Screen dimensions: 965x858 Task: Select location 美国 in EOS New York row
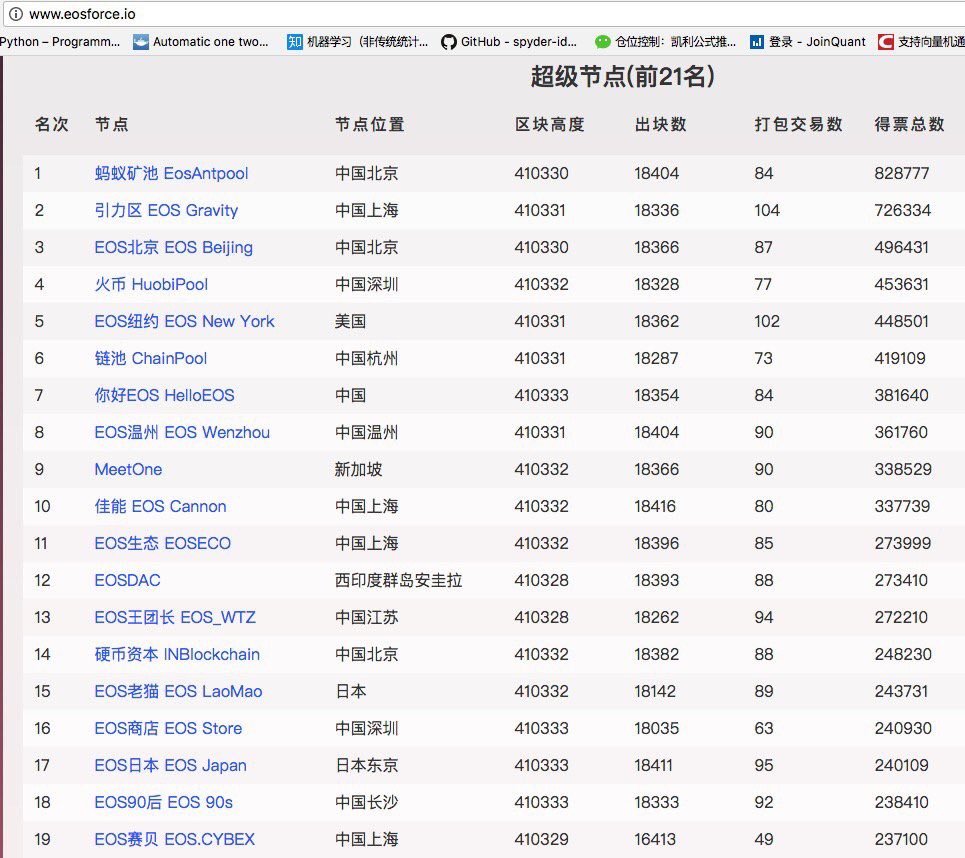click(x=350, y=321)
